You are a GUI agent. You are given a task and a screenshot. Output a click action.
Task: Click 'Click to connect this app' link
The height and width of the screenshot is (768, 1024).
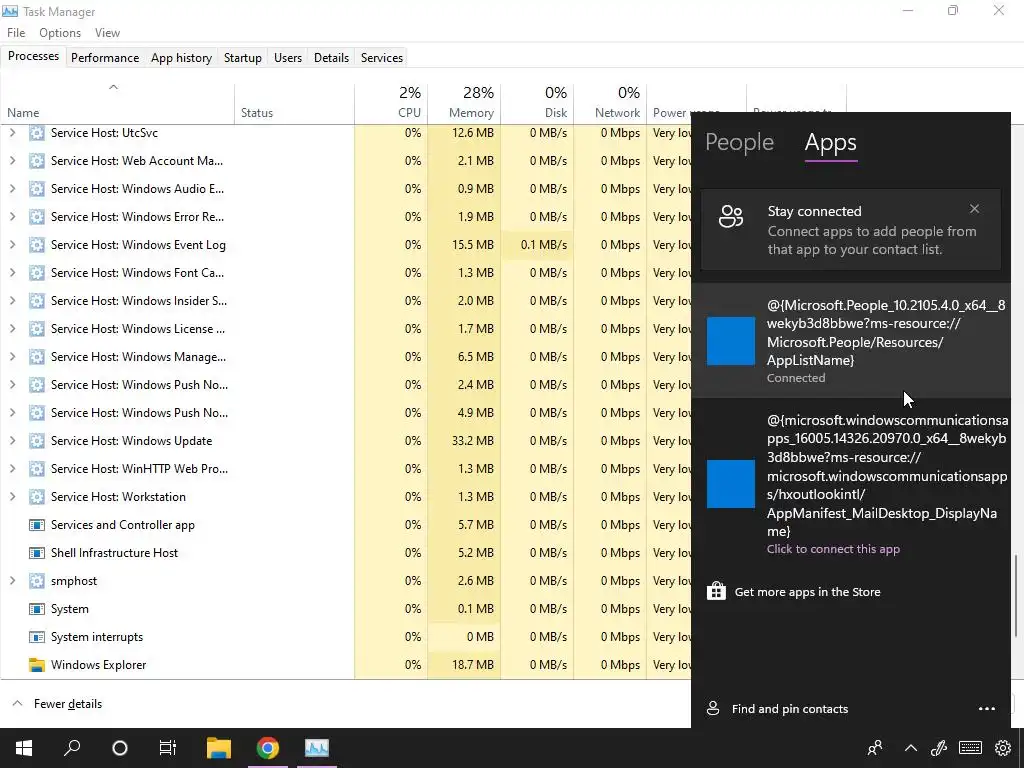point(833,549)
